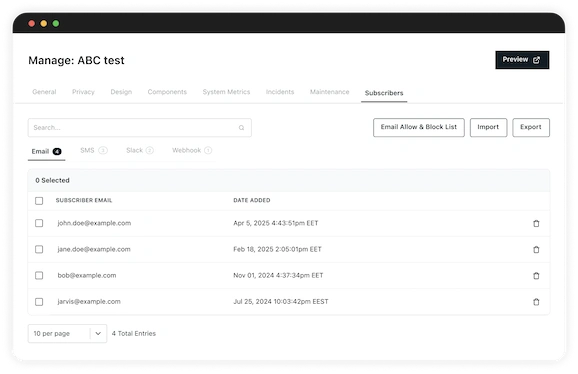
Task: Open the 10 per page dropdown
Action: point(67,333)
